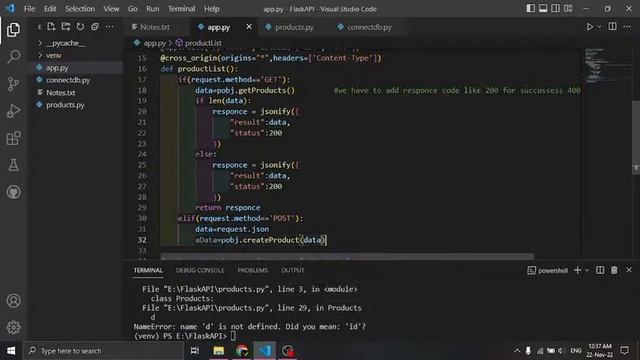Switch to the DEBUG CONSOLE panel tab
Screen dimensions: 640x360
click(200, 270)
